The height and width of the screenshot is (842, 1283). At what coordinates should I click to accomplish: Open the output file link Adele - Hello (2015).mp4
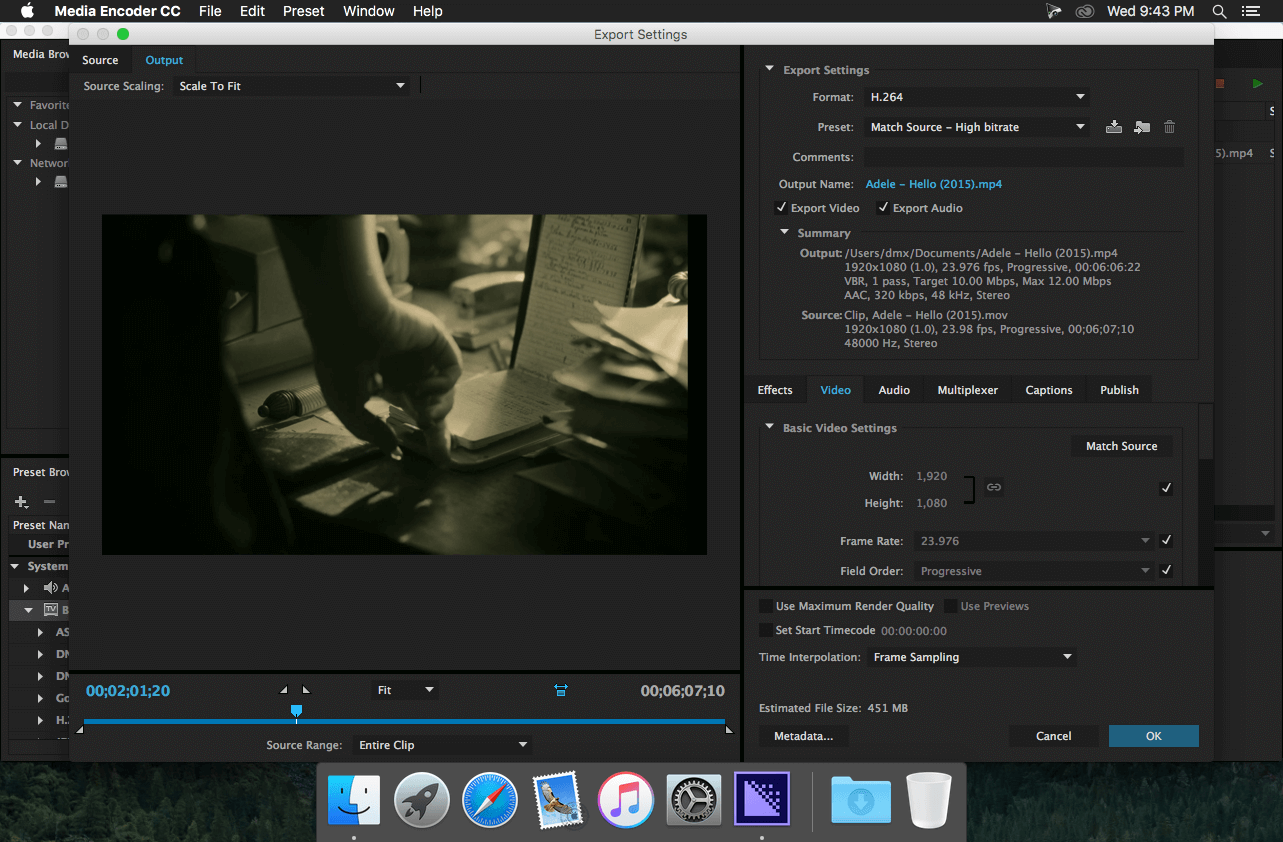pos(933,184)
